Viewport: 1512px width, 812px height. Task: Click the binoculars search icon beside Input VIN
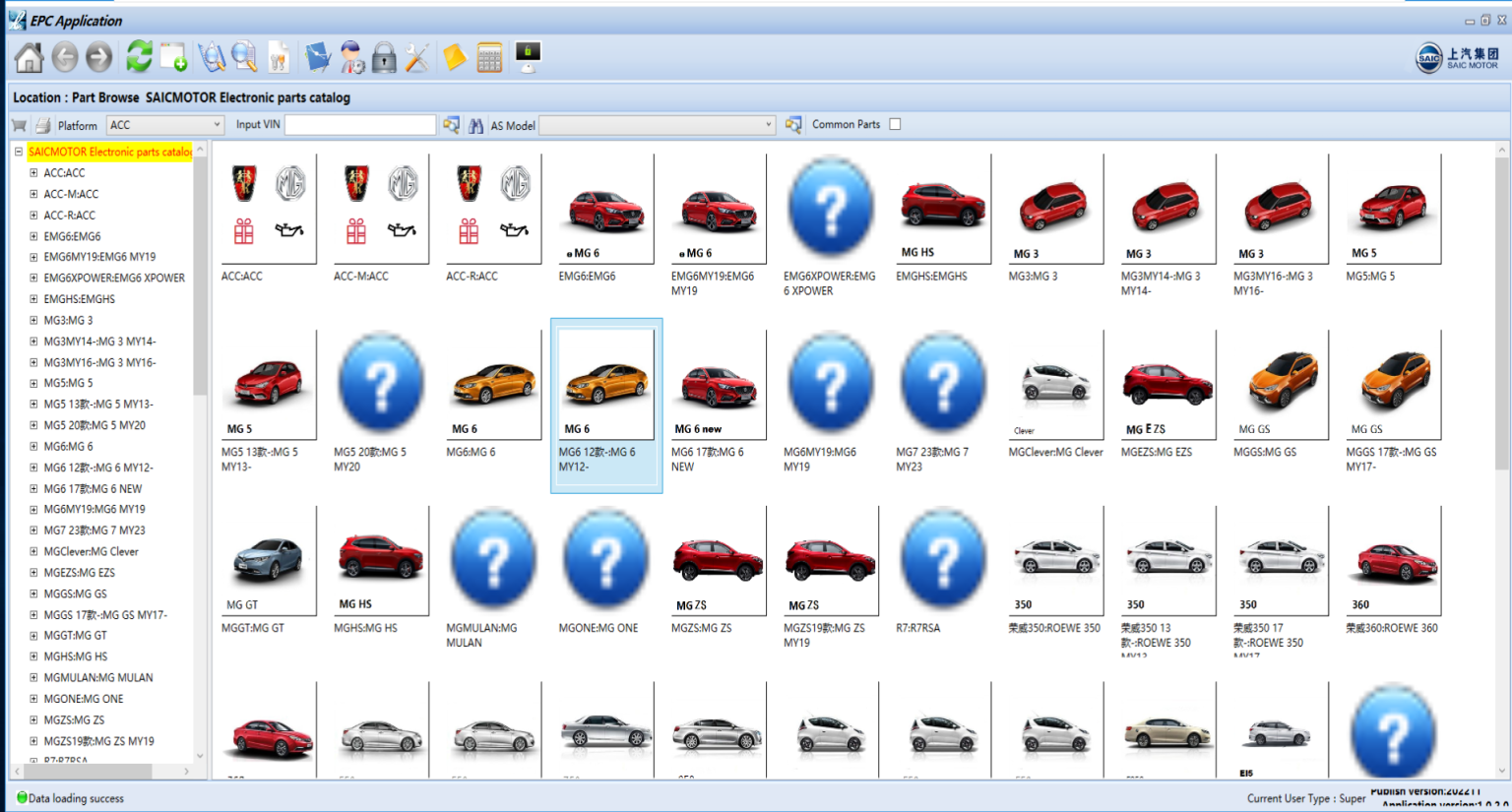point(476,125)
